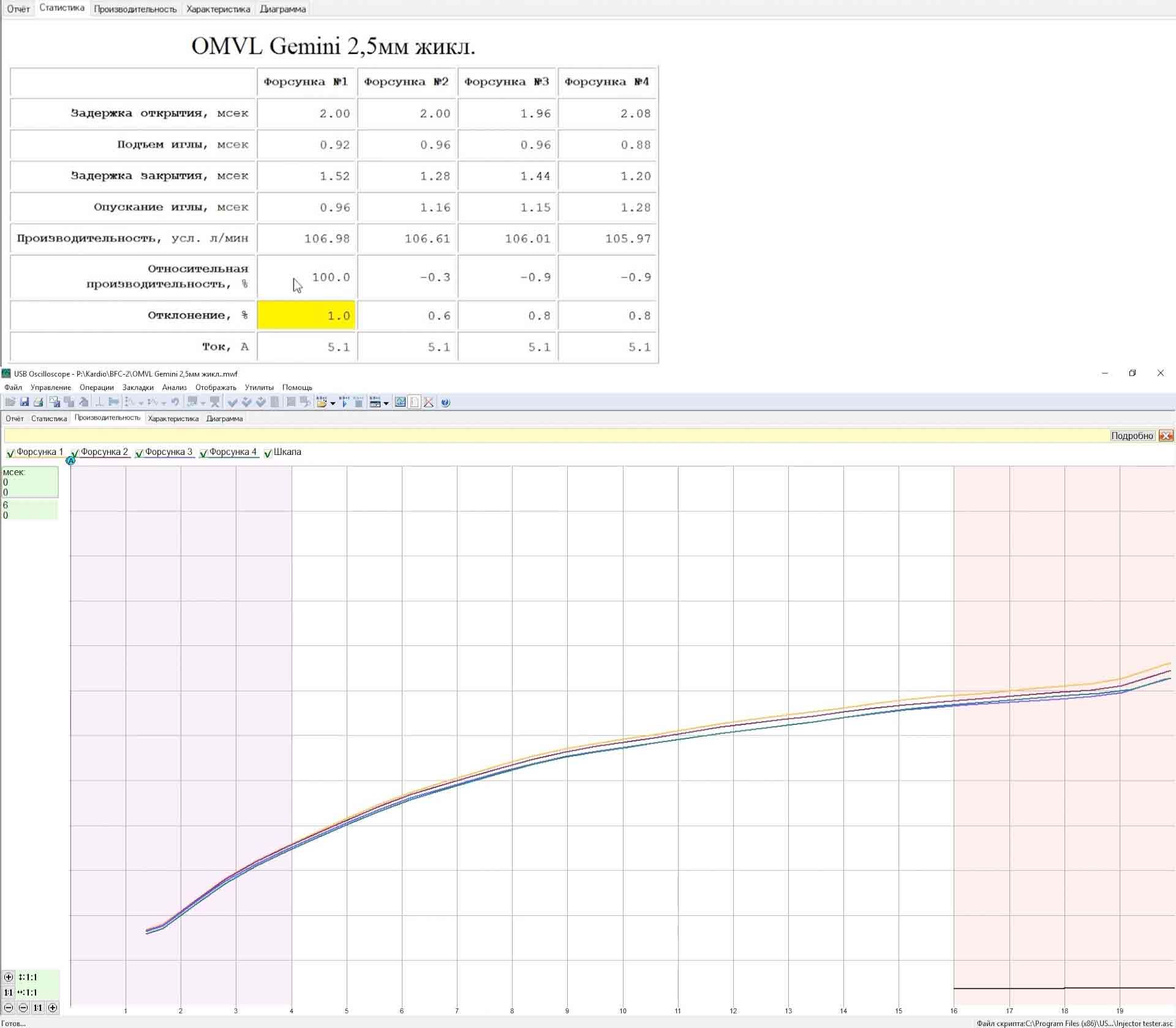
Task: Select Диаграмма tab in top window
Action: (x=282, y=9)
